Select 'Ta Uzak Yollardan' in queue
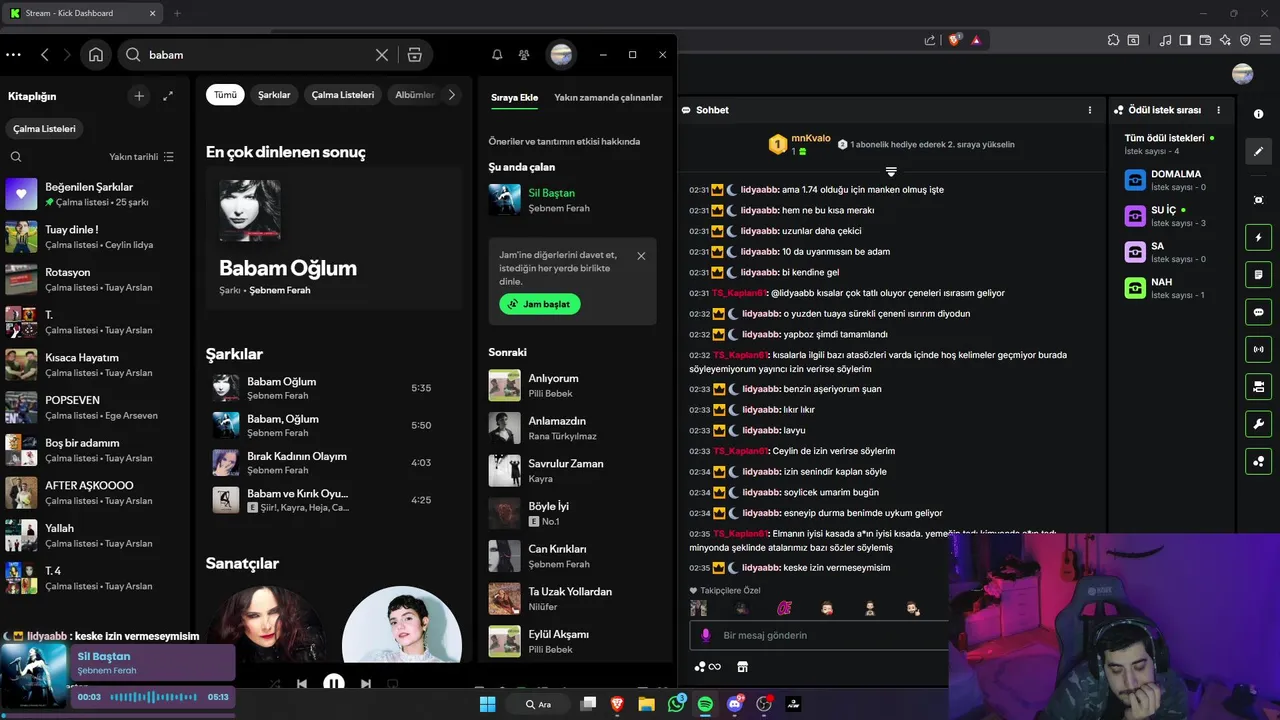 [573, 599]
